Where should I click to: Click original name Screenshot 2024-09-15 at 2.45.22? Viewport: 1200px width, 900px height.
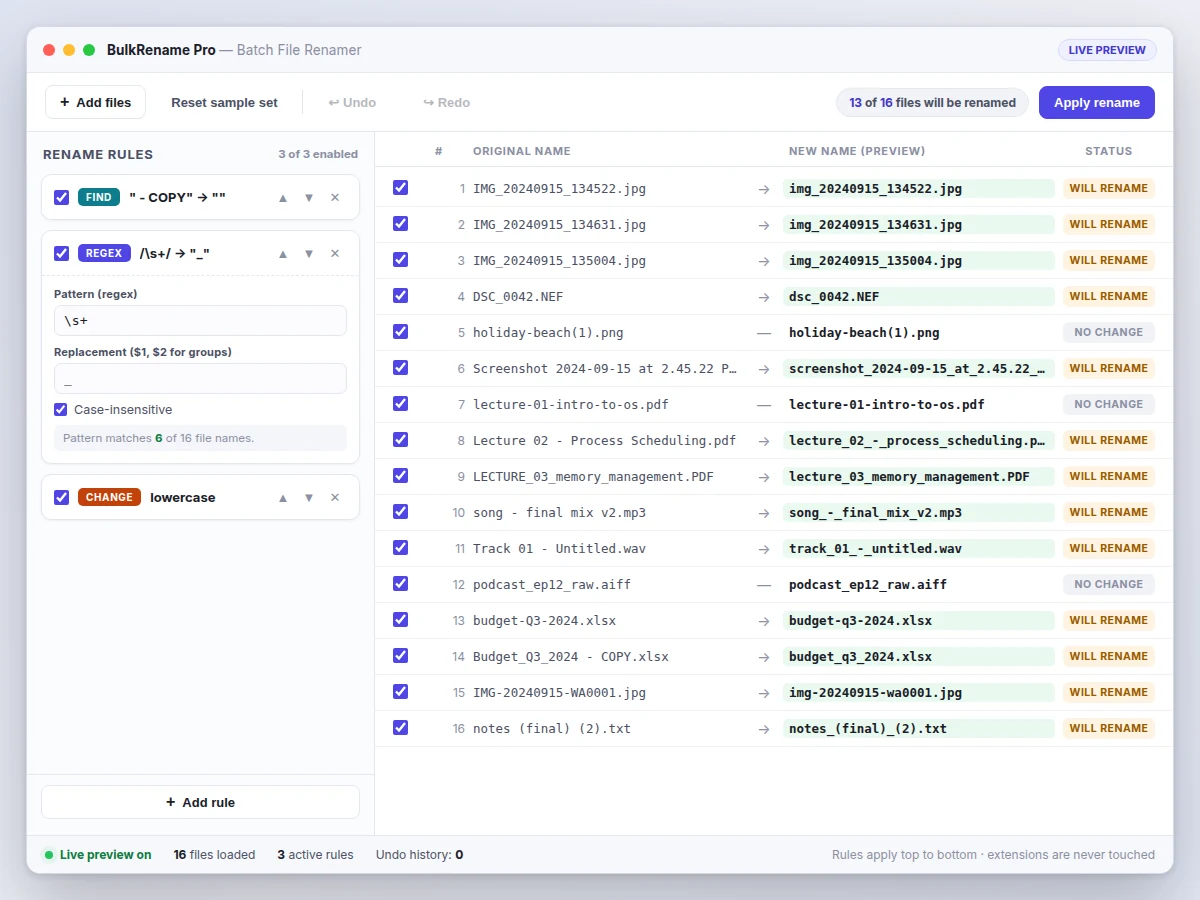pyautogui.click(x=605, y=368)
